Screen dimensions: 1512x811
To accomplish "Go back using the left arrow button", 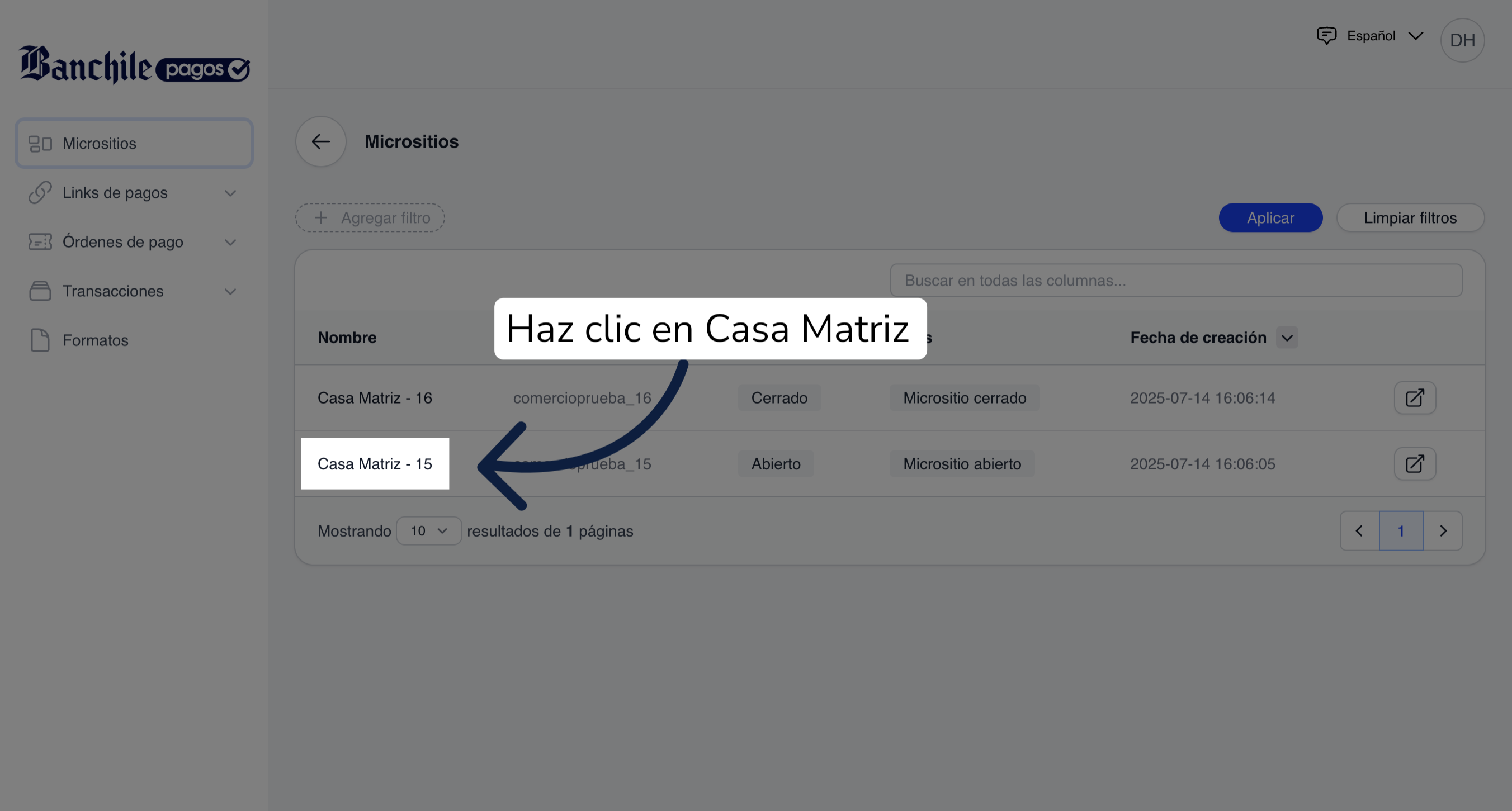I will (x=320, y=141).
